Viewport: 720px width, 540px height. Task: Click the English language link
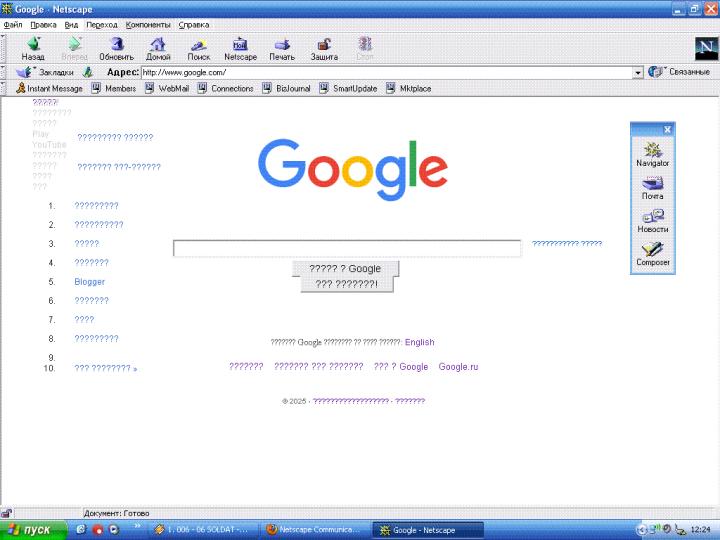click(420, 342)
